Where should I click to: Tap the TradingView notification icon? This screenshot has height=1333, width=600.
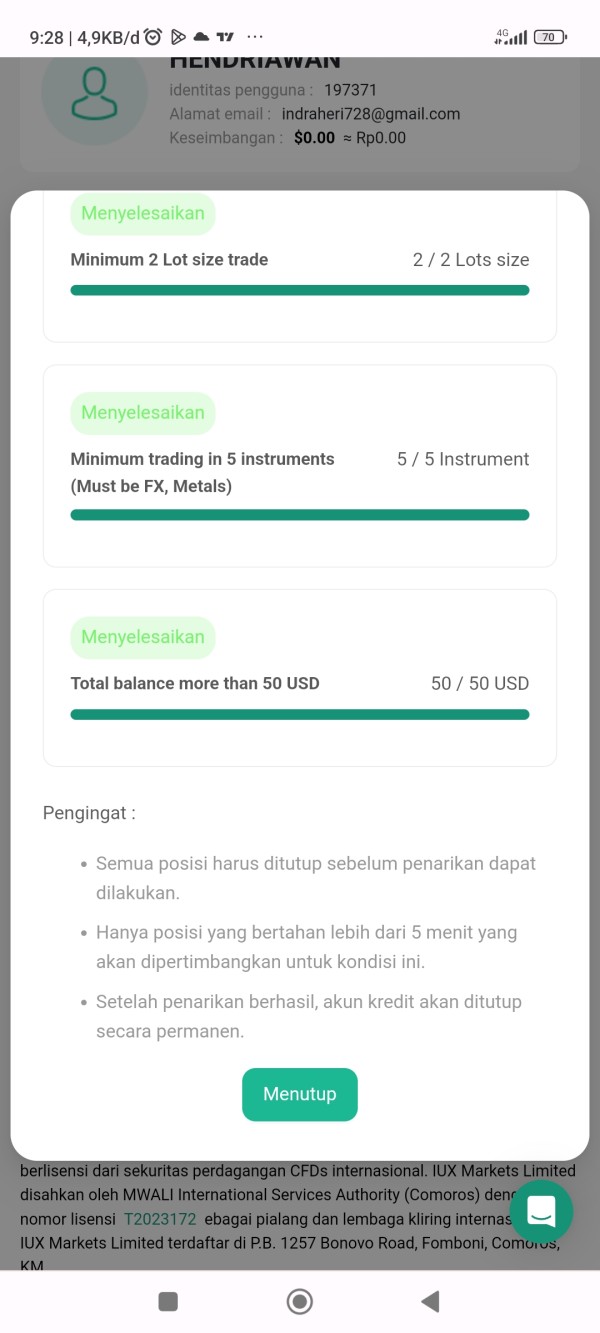pyautogui.click(x=225, y=37)
